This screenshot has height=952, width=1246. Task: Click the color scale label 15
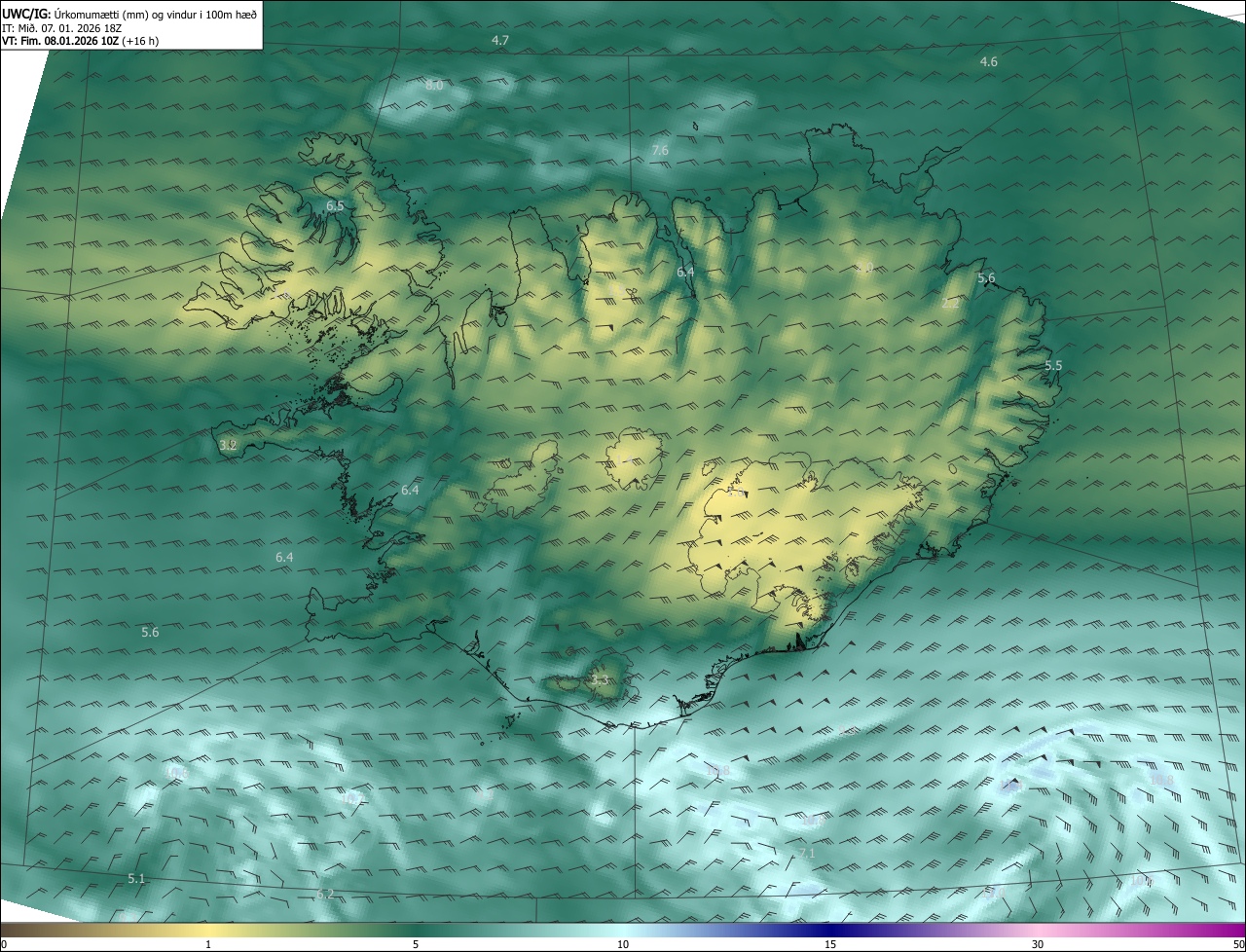click(830, 944)
